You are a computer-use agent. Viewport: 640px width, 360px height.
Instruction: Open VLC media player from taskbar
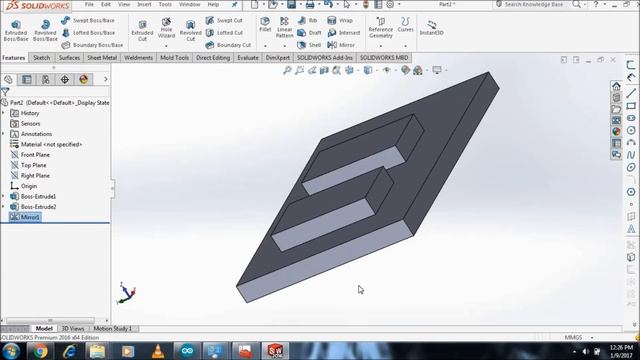pyautogui.click(x=158, y=351)
